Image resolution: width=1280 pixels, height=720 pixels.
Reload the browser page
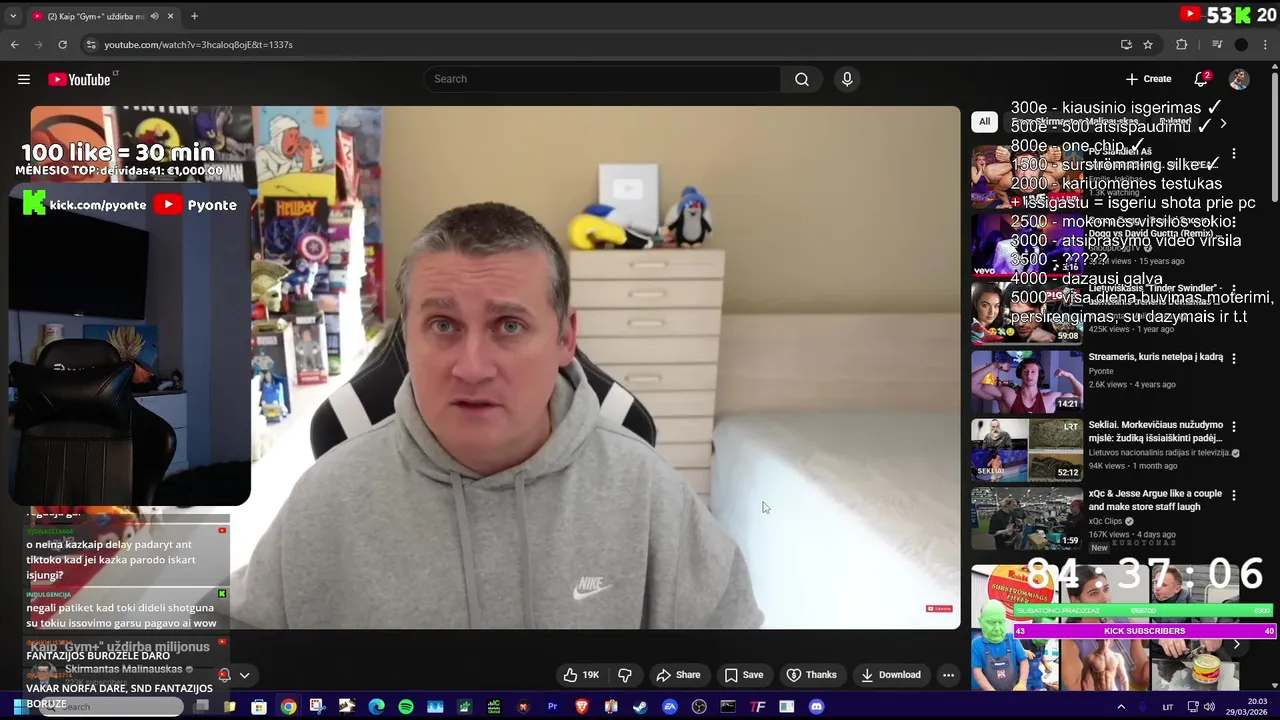[x=62, y=44]
